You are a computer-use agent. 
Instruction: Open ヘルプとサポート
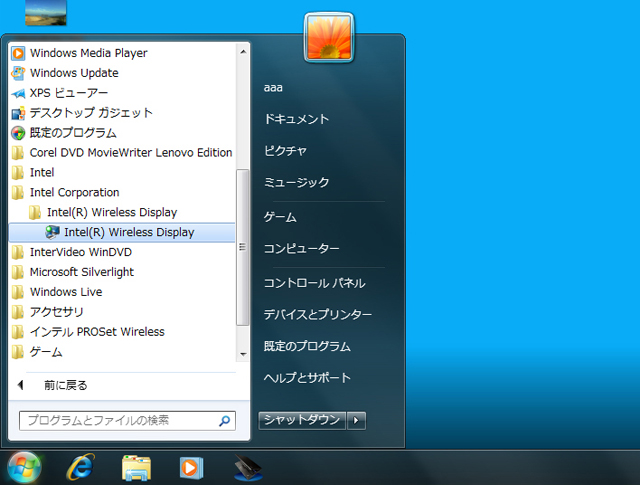[307, 378]
